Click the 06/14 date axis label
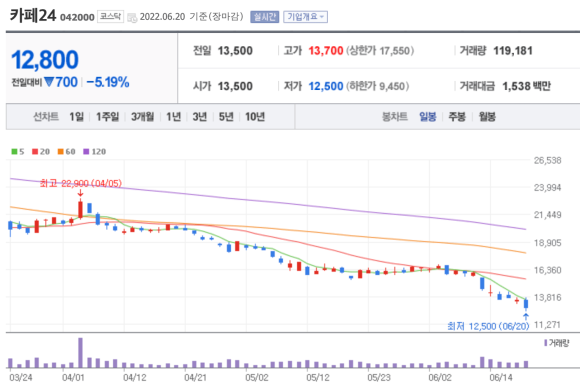The height and width of the screenshot is (389, 580). [x=501, y=378]
